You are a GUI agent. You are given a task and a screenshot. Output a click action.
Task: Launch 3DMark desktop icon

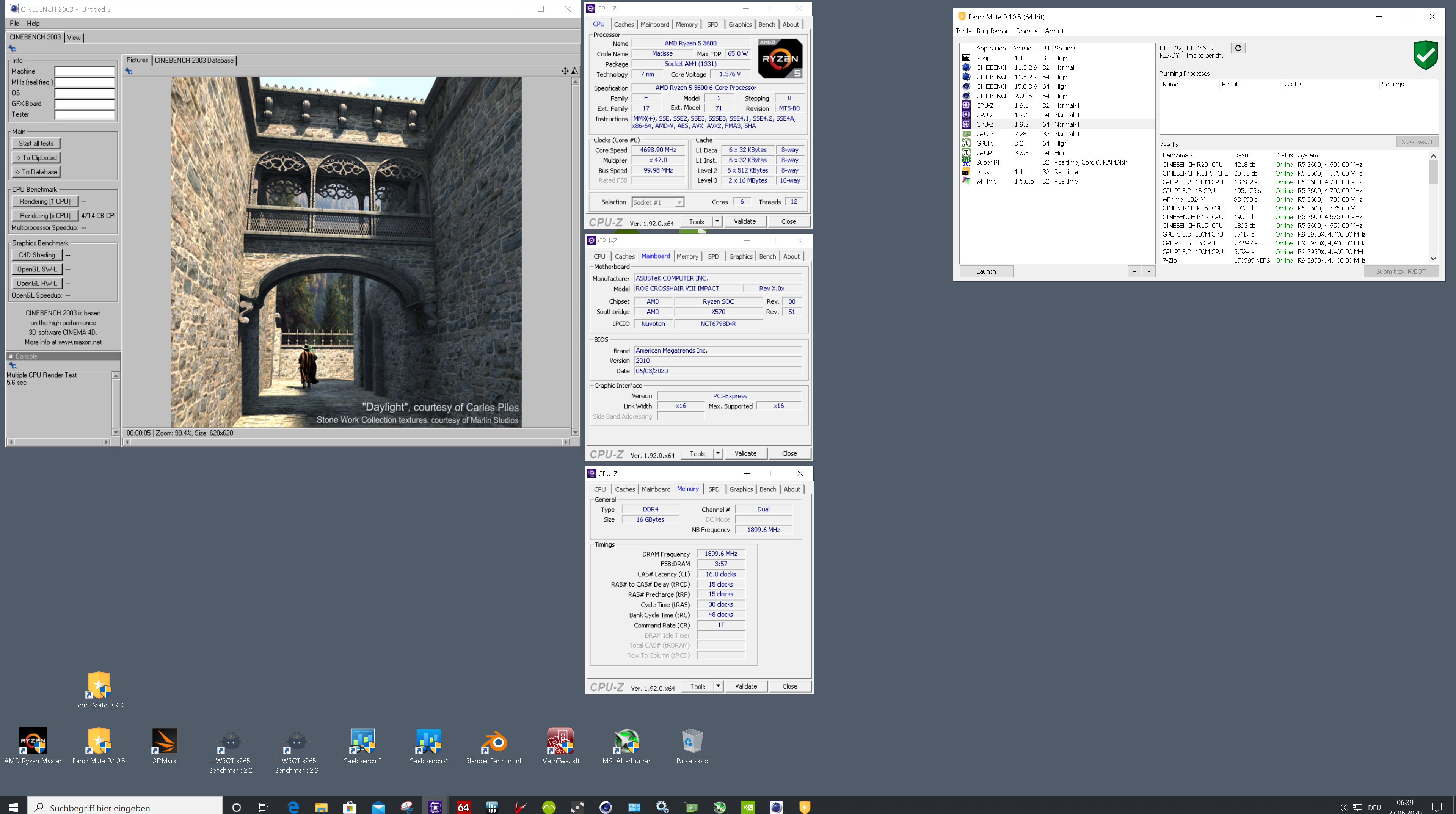[165, 746]
